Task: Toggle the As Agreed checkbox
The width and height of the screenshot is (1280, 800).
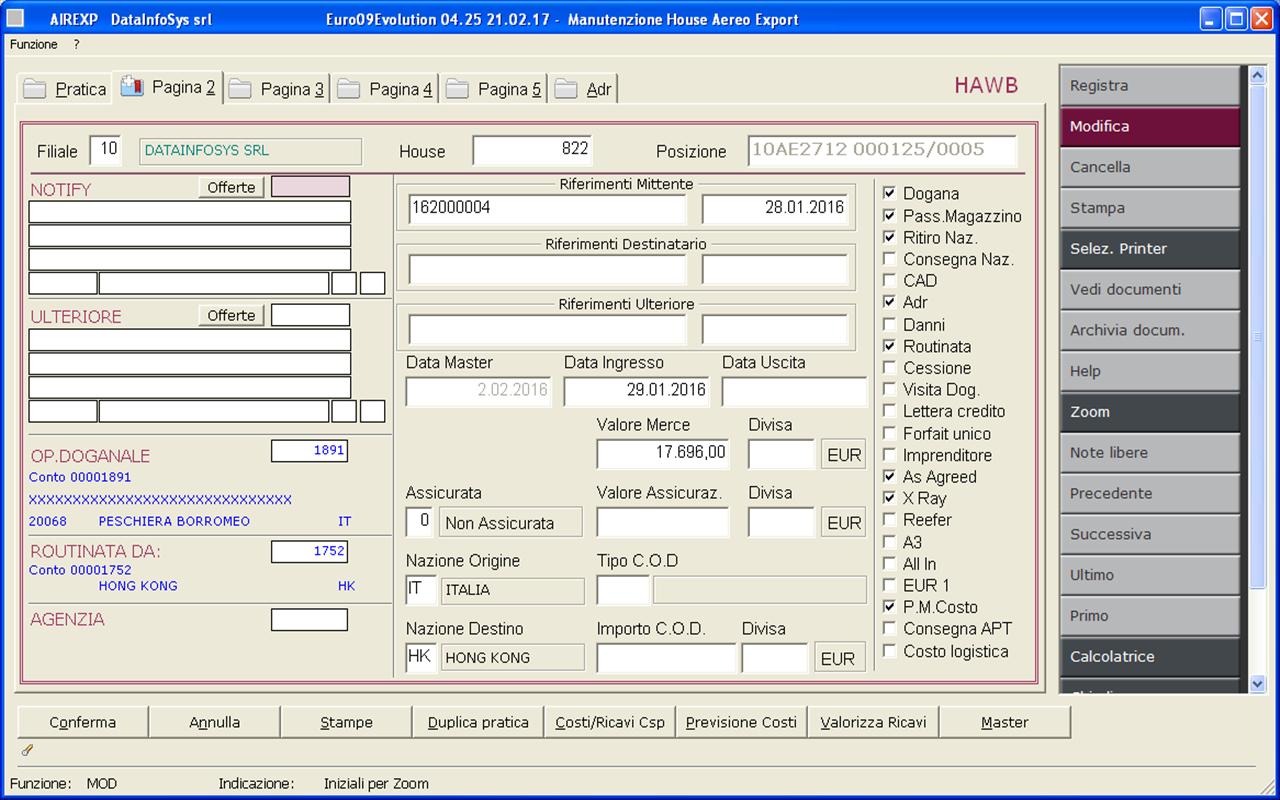Action: [x=890, y=477]
